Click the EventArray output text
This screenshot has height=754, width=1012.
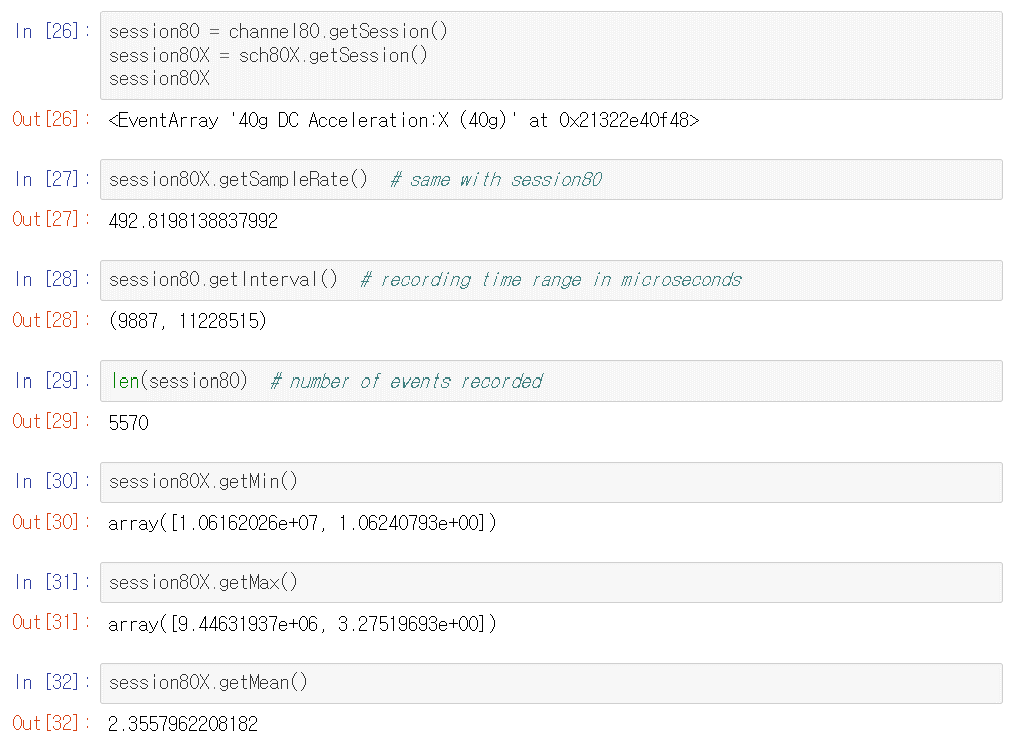coord(403,121)
